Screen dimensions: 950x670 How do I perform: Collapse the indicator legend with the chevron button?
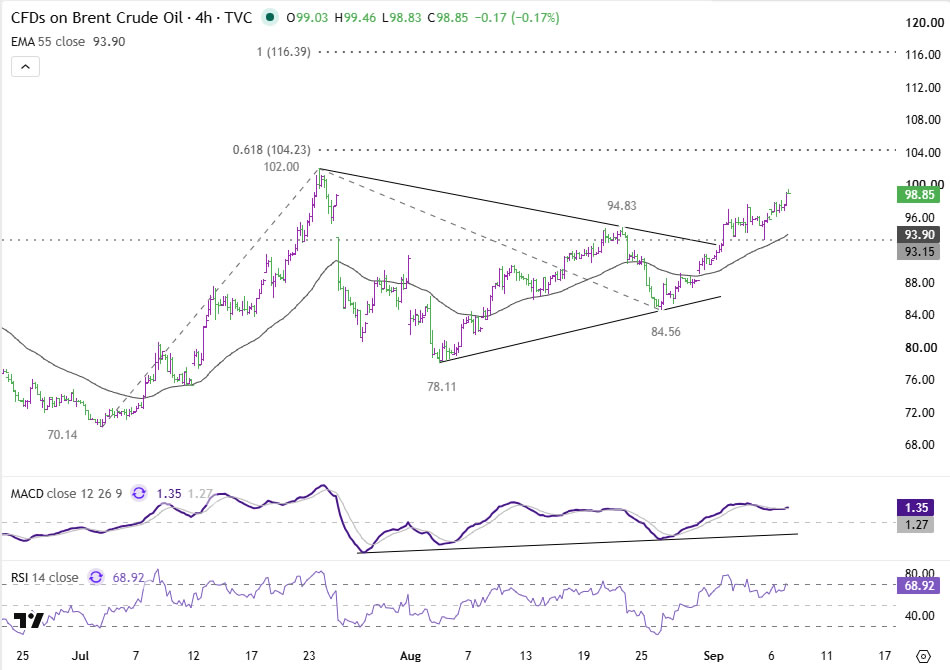(25, 67)
